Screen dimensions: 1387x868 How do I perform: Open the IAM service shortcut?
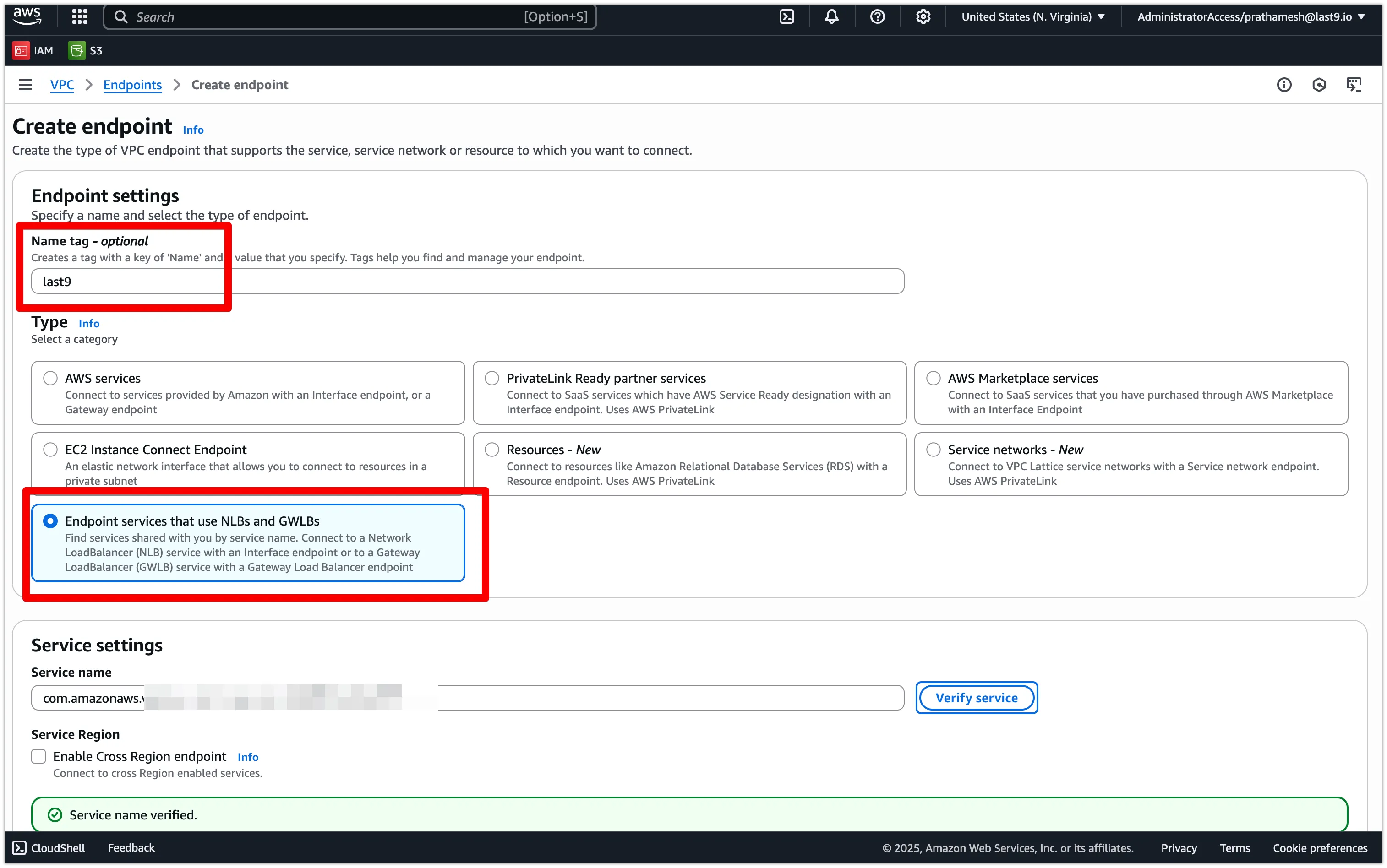point(33,50)
